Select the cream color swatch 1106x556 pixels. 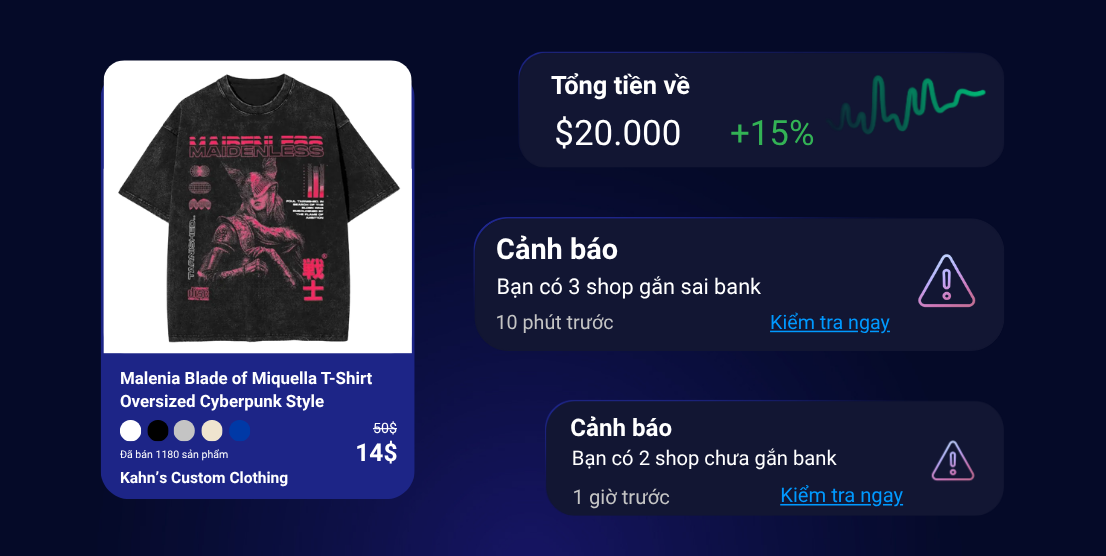coord(212,430)
